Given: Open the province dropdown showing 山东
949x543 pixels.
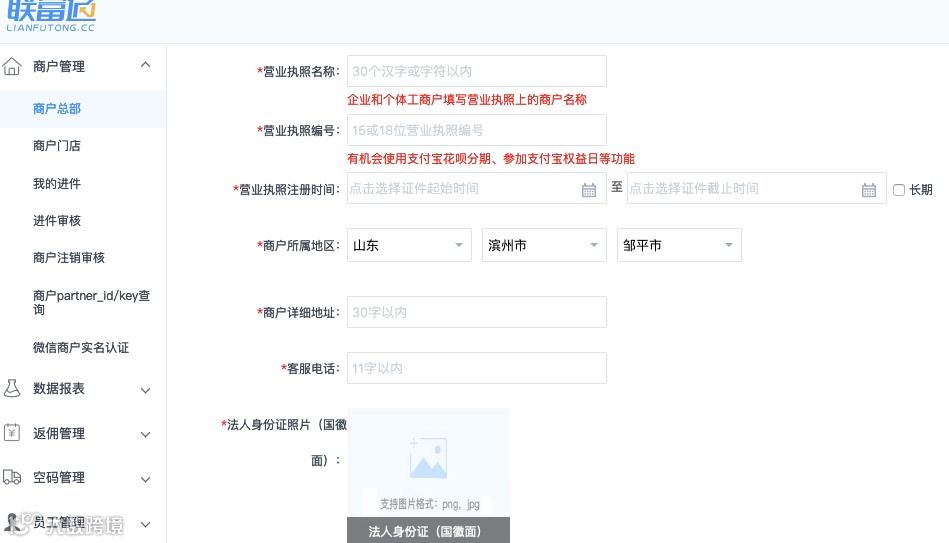Looking at the screenshot, I should [x=409, y=245].
